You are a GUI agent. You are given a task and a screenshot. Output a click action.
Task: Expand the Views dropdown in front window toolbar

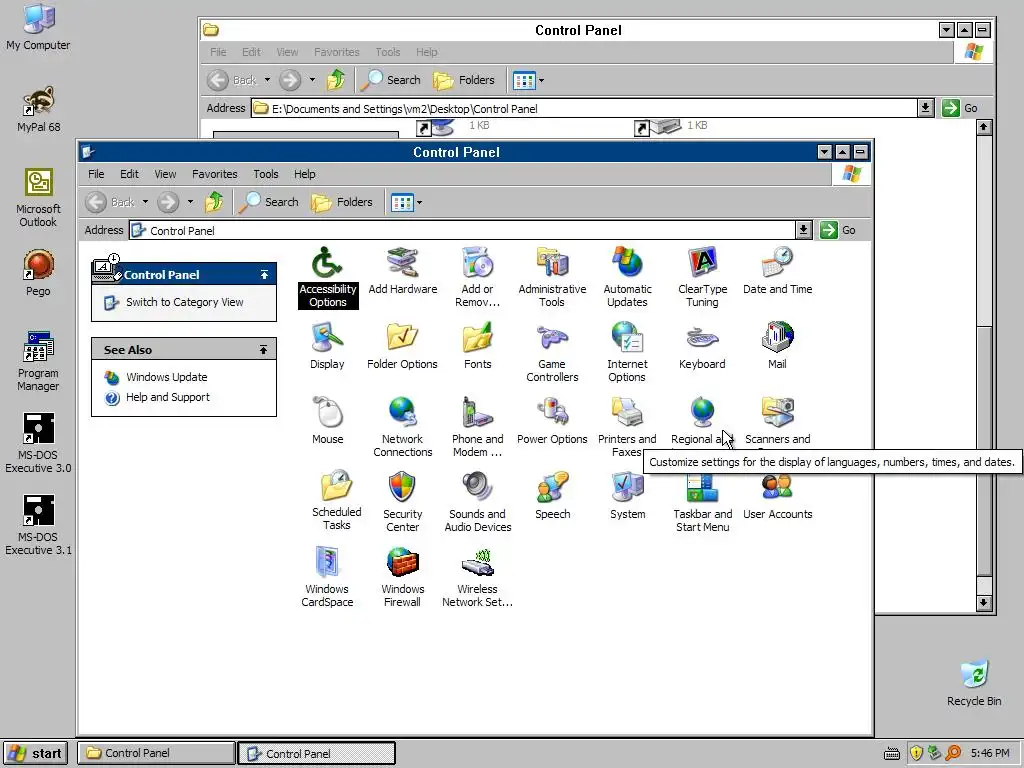coord(419,202)
